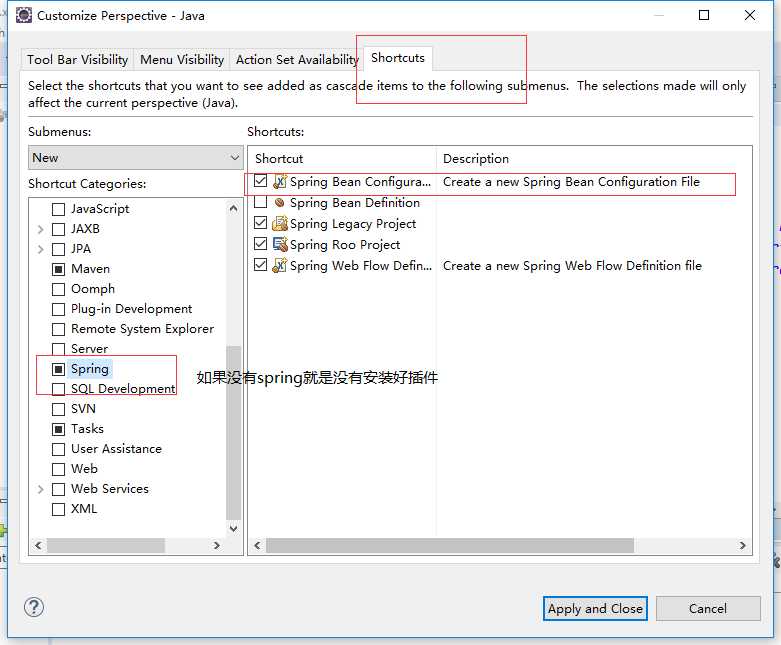Screen dimensions: 781x645
Task: Open the Submenus New dropdown
Action: (x=135, y=157)
